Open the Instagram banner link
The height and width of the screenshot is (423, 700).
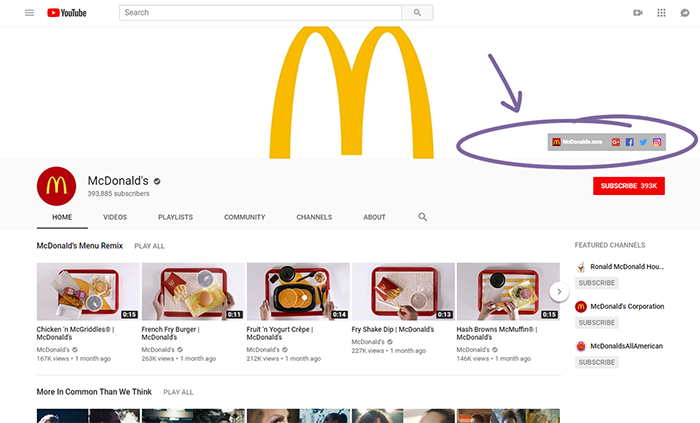pos(657,142)
